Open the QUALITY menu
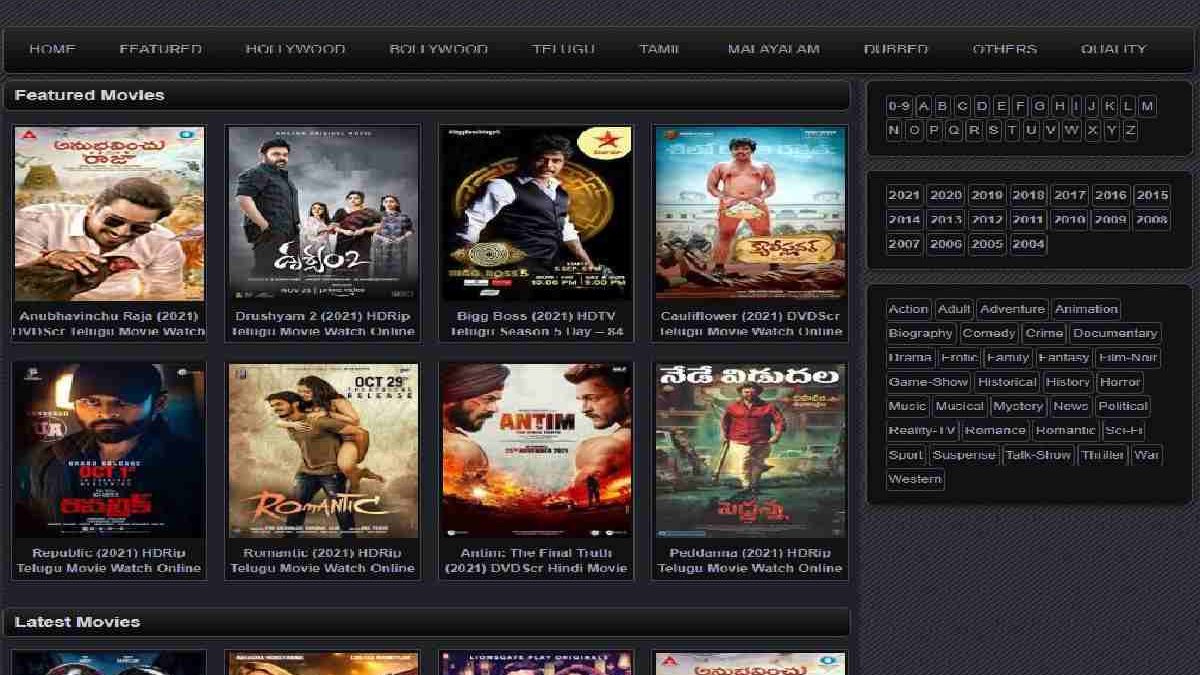 (1113, 49)
